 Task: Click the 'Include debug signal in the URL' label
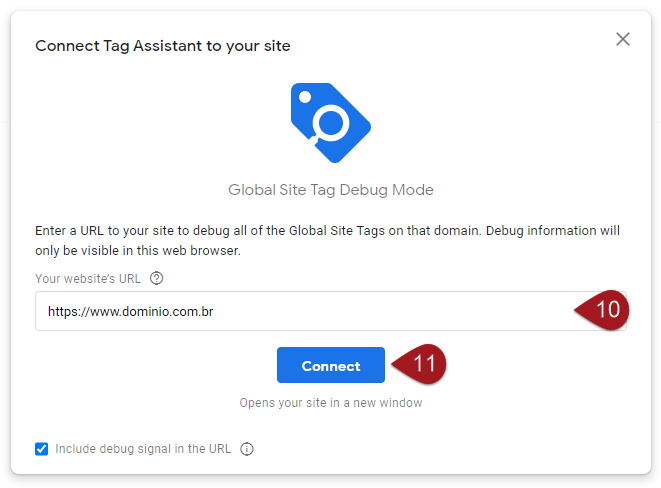pos(143,449)
